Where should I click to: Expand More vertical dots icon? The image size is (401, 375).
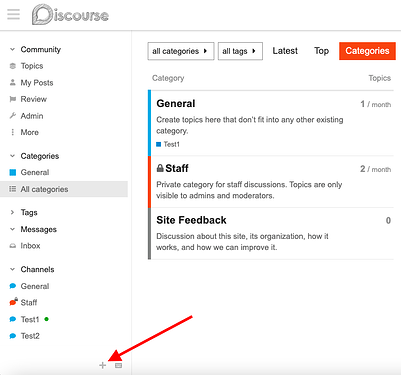coord(13,132)
